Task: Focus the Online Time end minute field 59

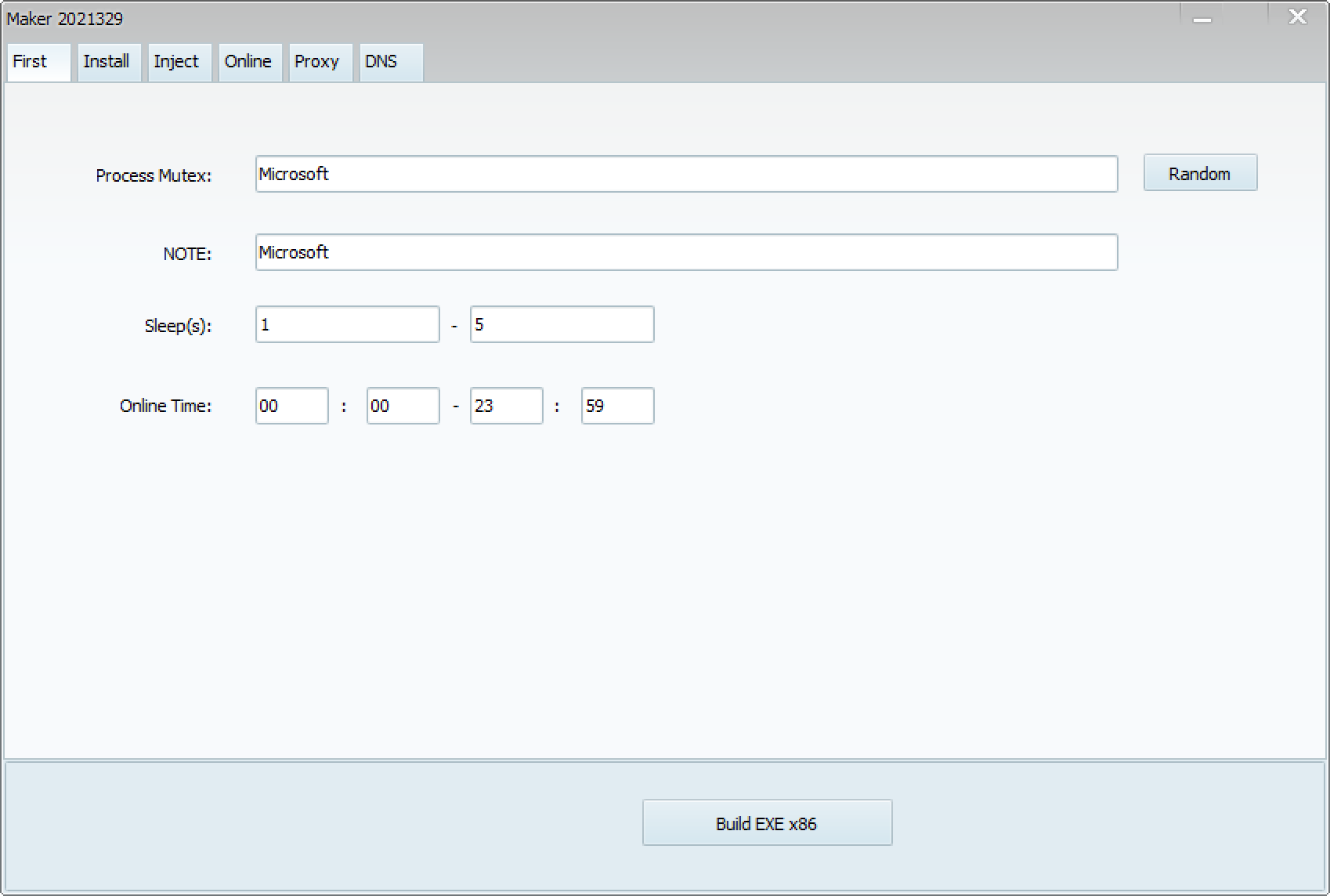Action: [x=617, y=406]
